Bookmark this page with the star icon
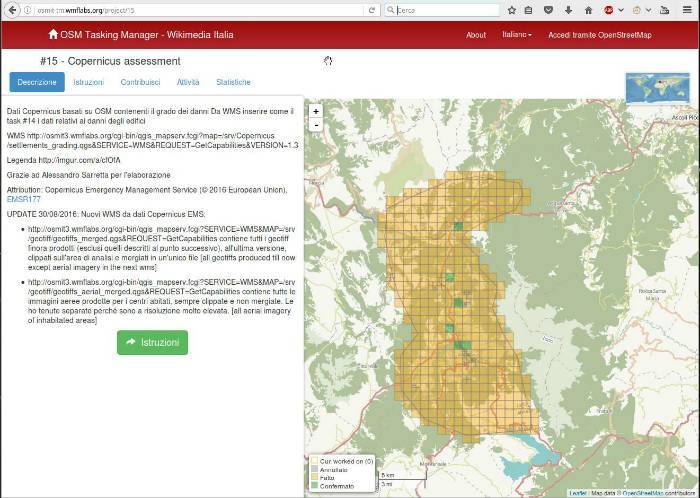Screen dimensions: 700x498 pos(512,10)
